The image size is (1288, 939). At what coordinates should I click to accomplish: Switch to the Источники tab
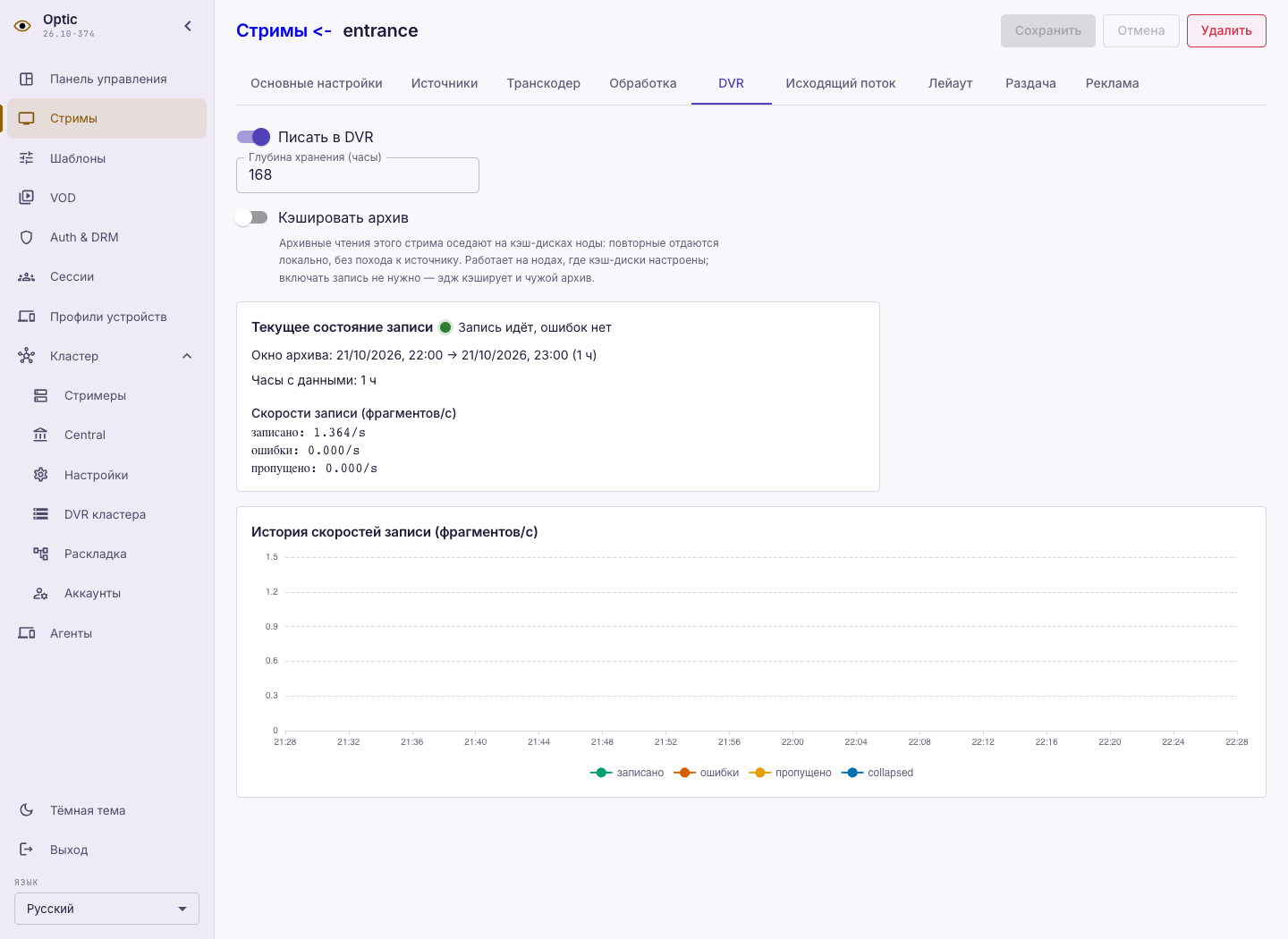[x=445, y=83]
